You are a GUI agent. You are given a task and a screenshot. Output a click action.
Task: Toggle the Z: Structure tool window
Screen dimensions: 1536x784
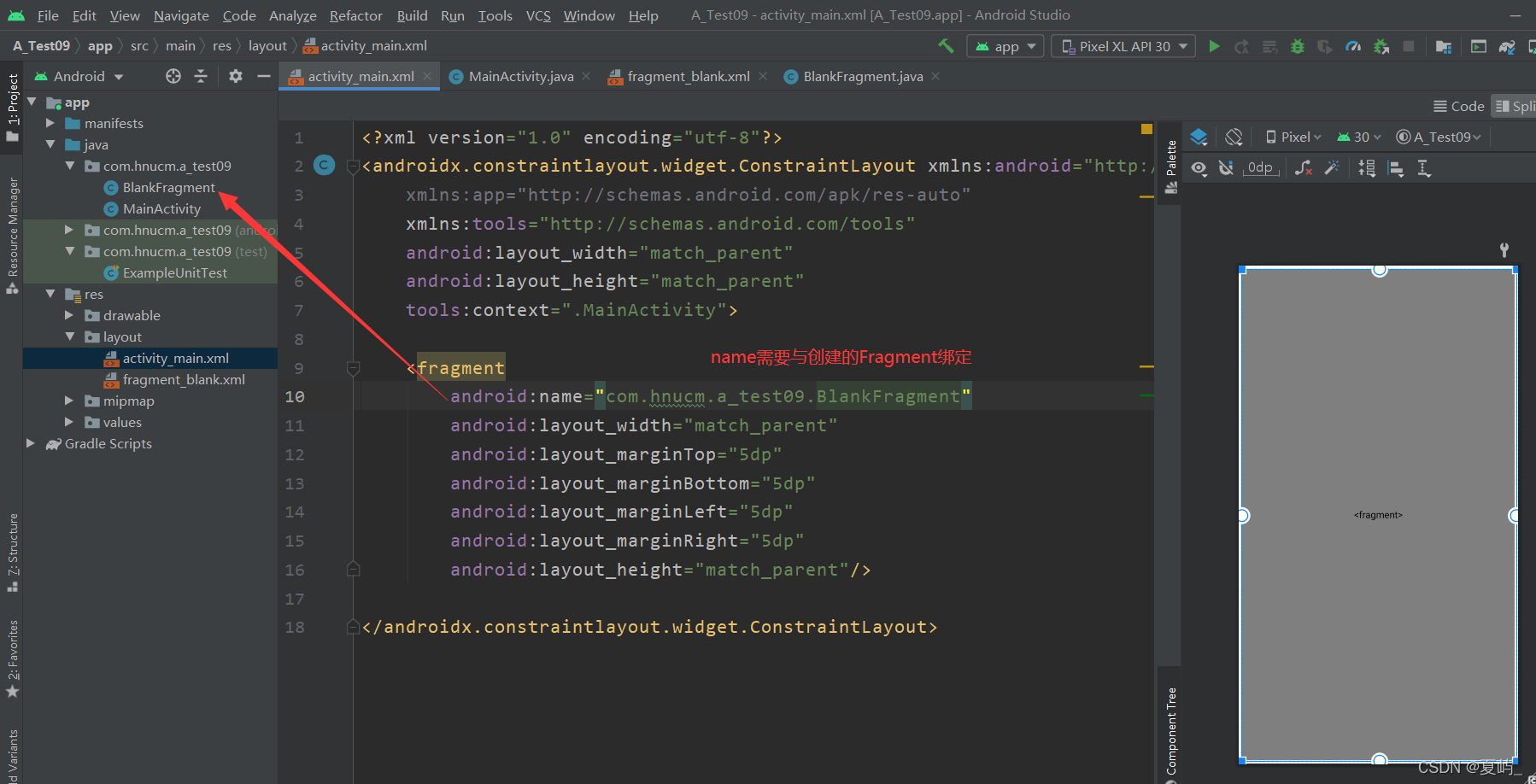tap(12, 552)
